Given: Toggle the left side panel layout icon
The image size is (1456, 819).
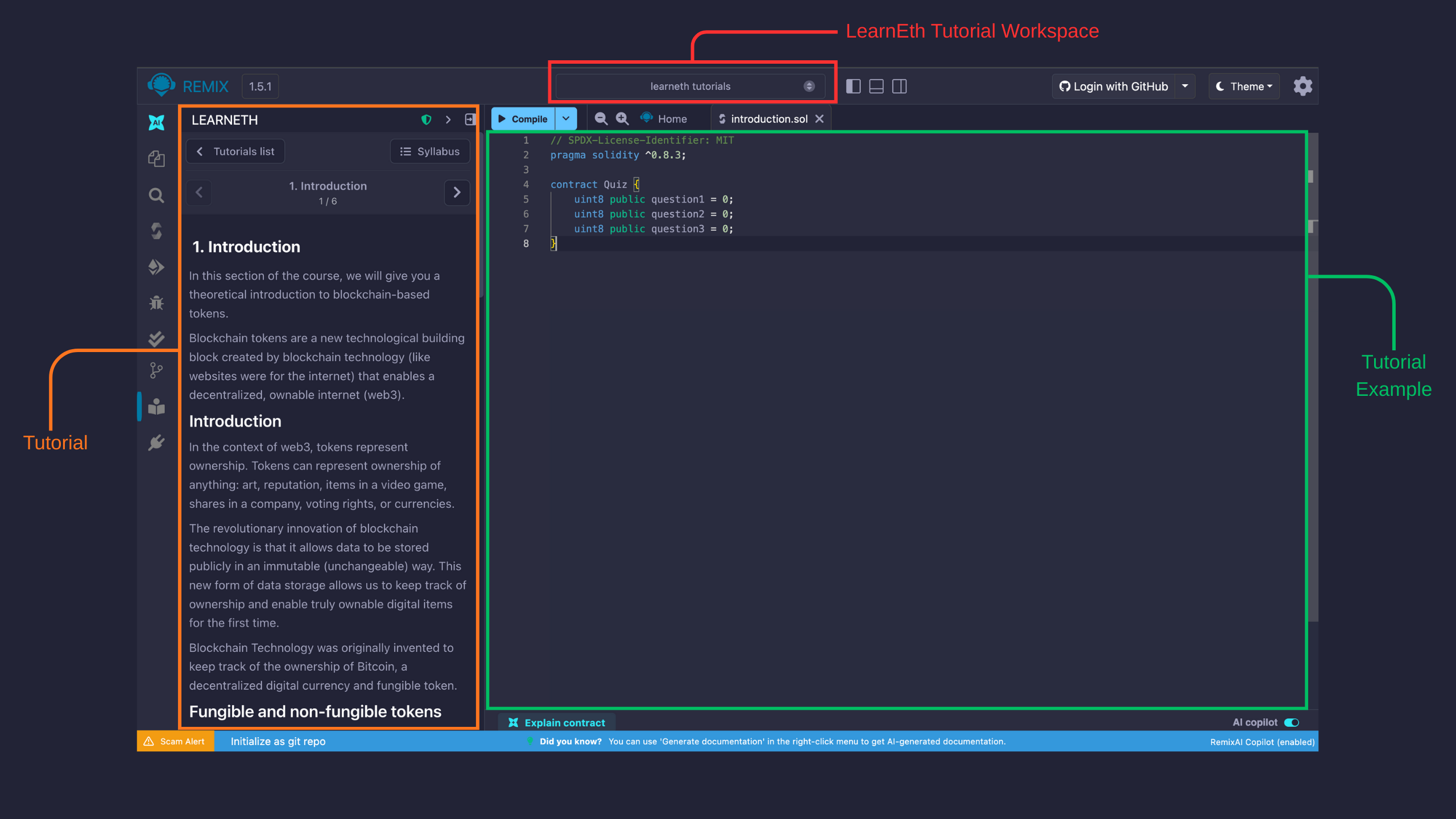Looking at the screenshot, I should click(853, 86).
